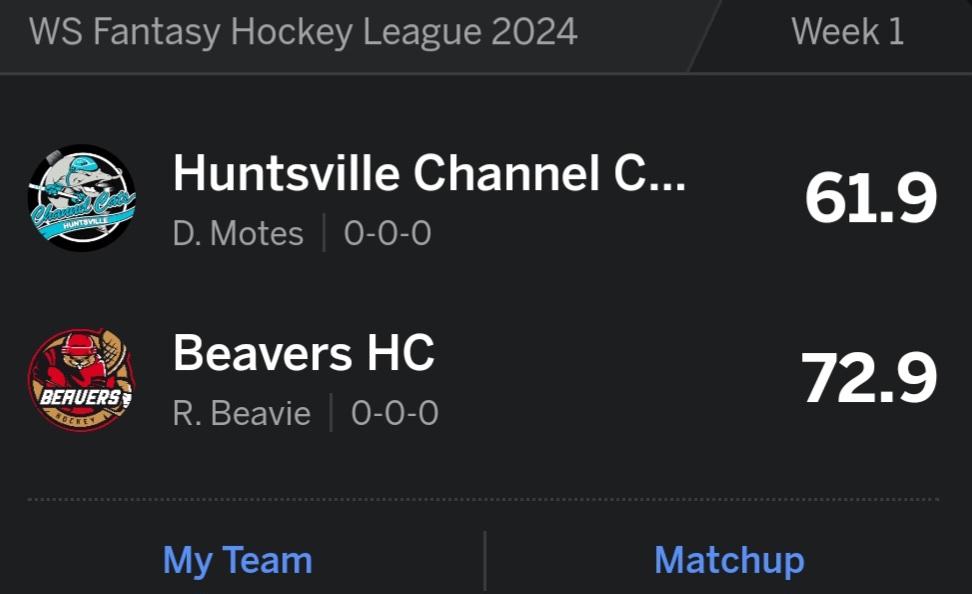This screenshot has height=594, width=972.
Task: Select the Week 1 tab
Action: click(847, 32)
